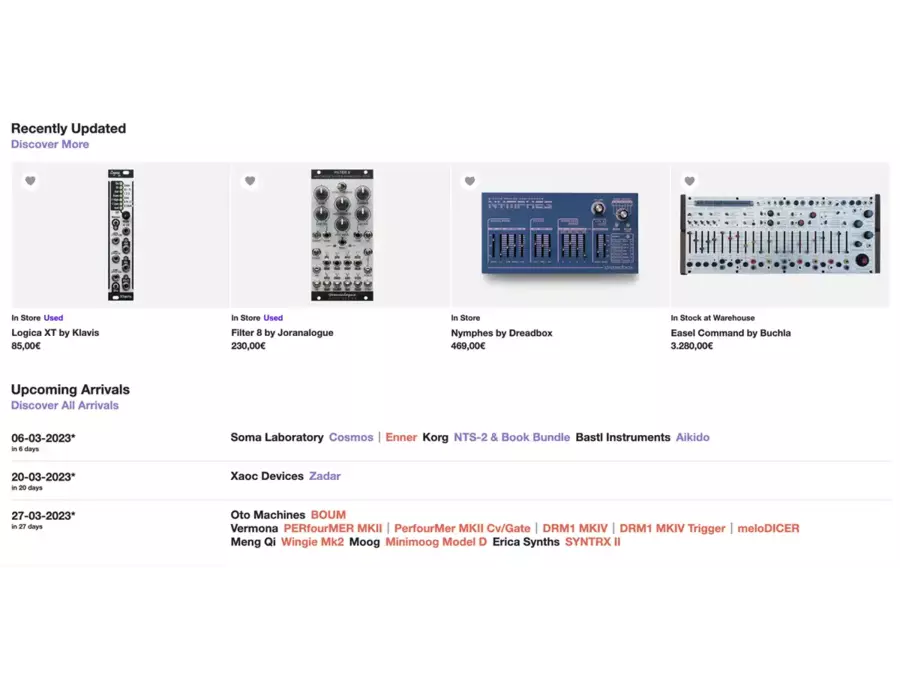
Task: Click the Used tag on Logica XT
Action: click(x=53, y=317)
